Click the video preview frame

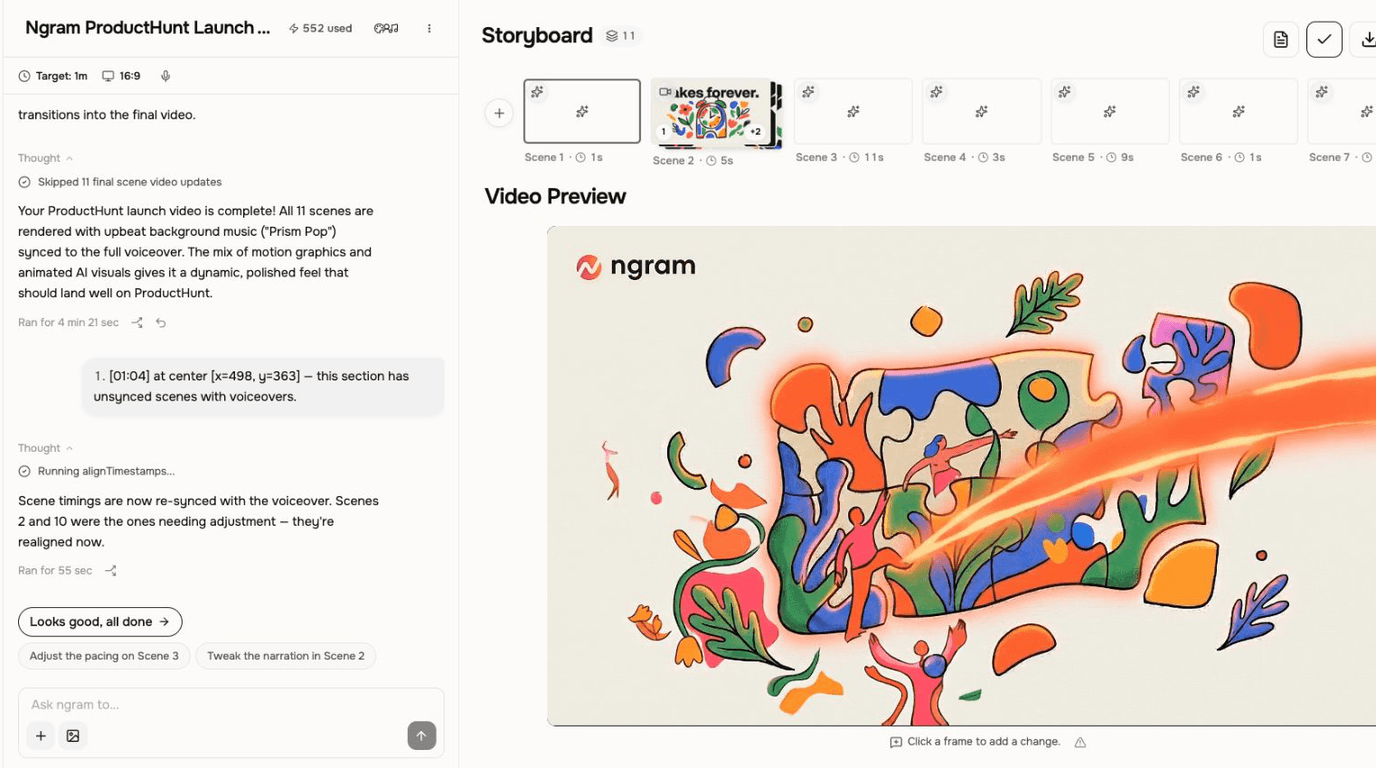point(961,476)
